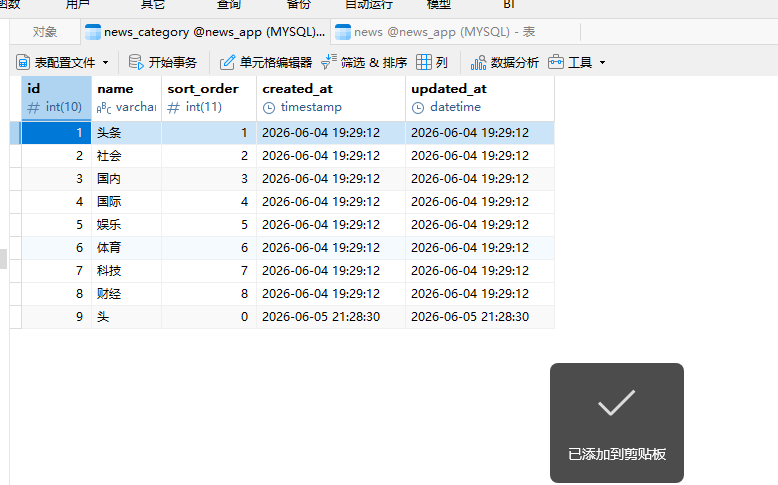778x485 pixels.
Task: Select the name cell 头 in row 9
Action: [127, 317]
